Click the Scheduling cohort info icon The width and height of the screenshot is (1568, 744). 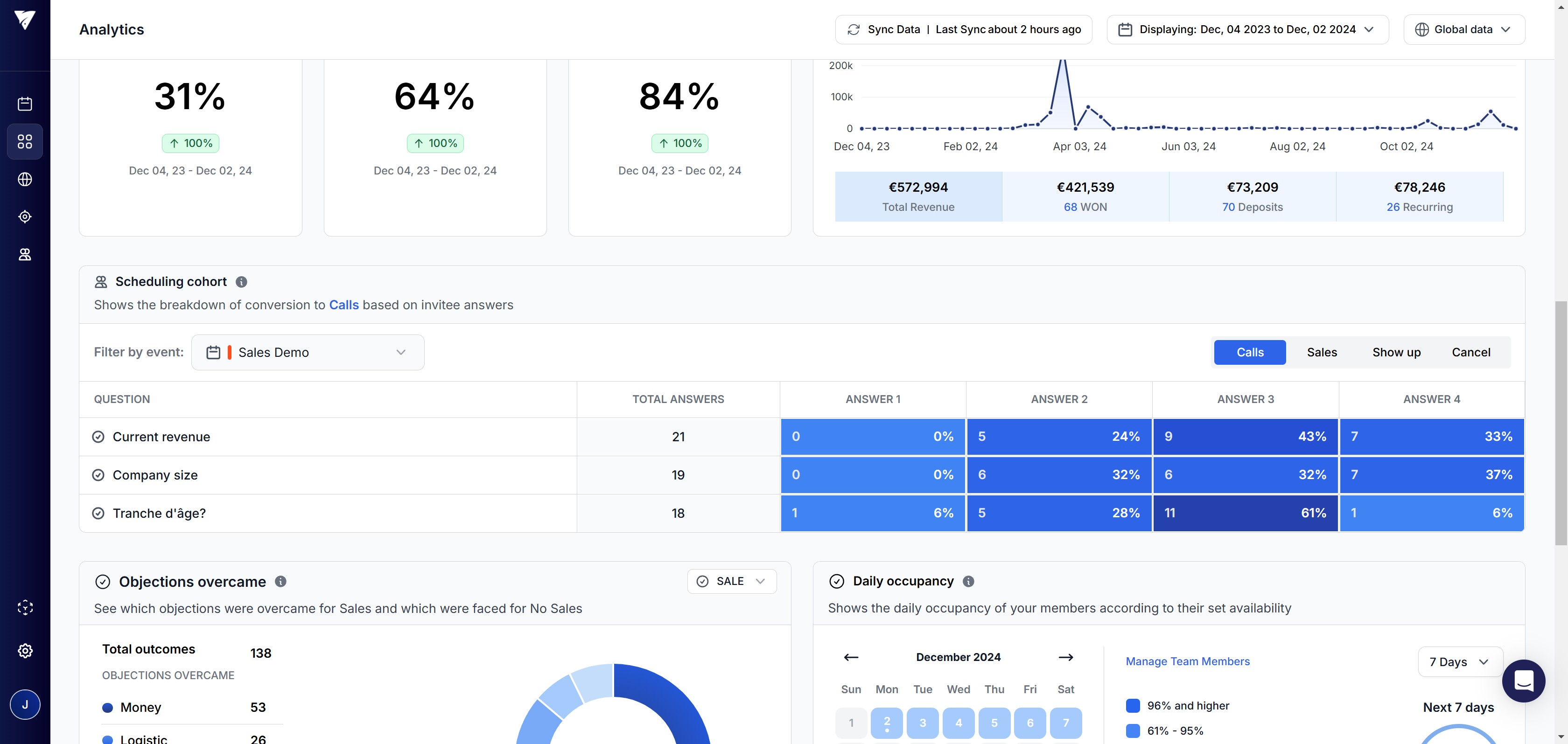coord(241,282)
